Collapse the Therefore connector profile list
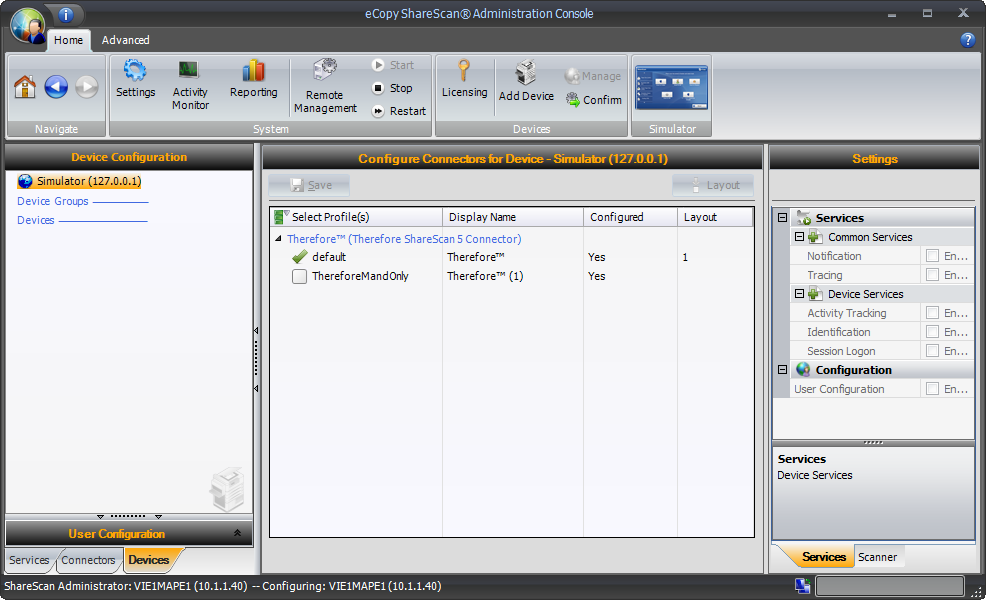Image resolution: width=986 pixels, height=600 pixels. pos(277,237)
